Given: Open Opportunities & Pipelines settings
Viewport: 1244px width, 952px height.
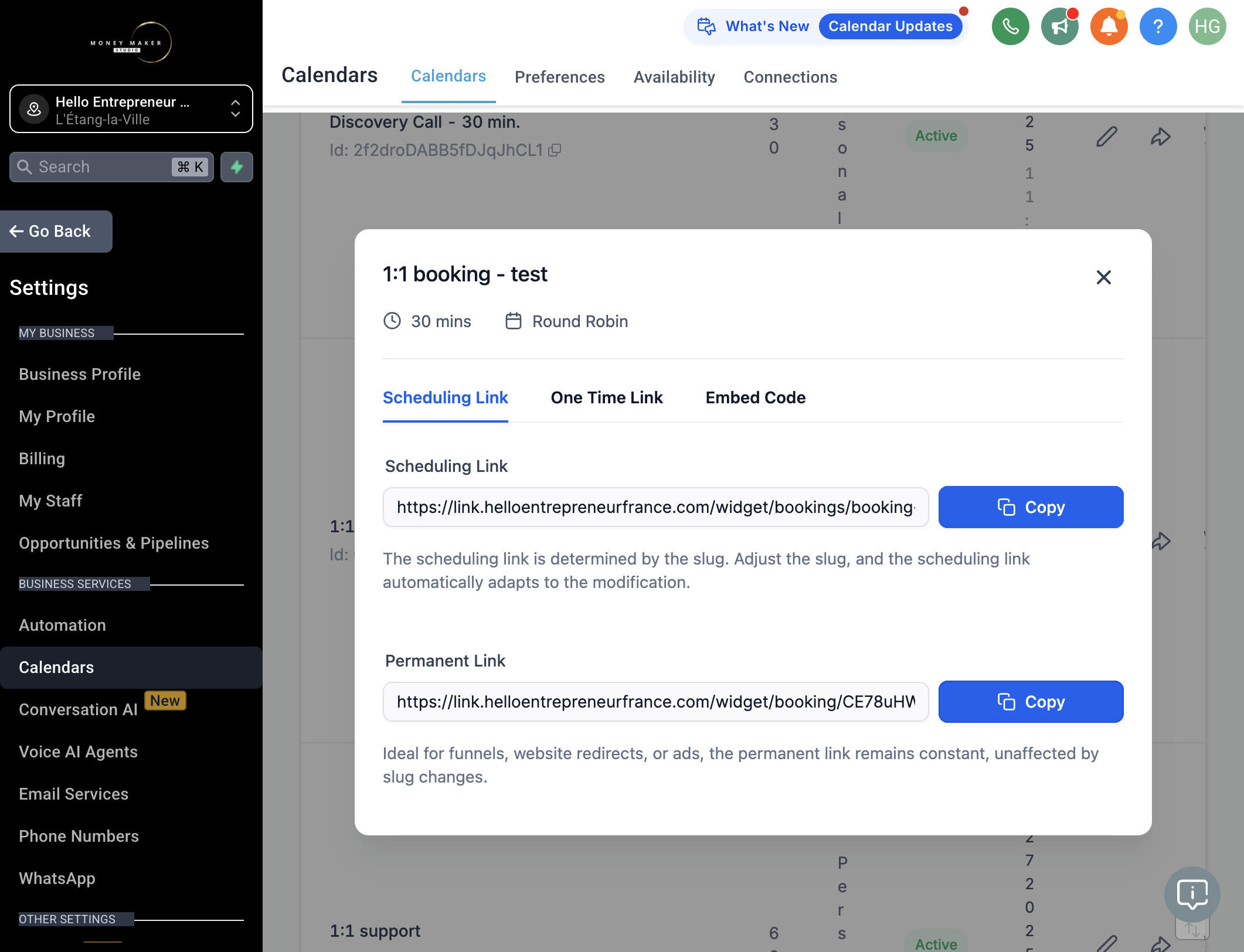Looking at the screenshot, I should (114, 543).
